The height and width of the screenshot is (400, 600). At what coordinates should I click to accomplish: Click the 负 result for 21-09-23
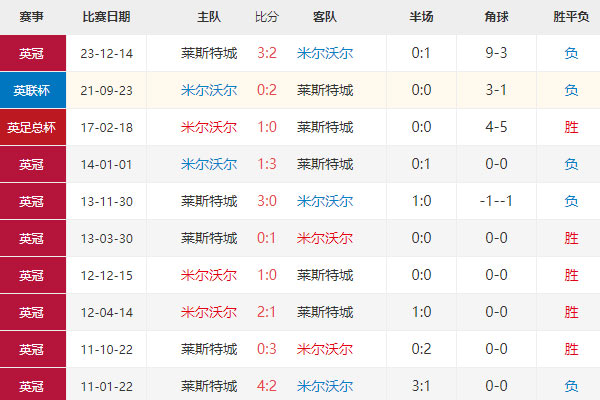(571, 90)
